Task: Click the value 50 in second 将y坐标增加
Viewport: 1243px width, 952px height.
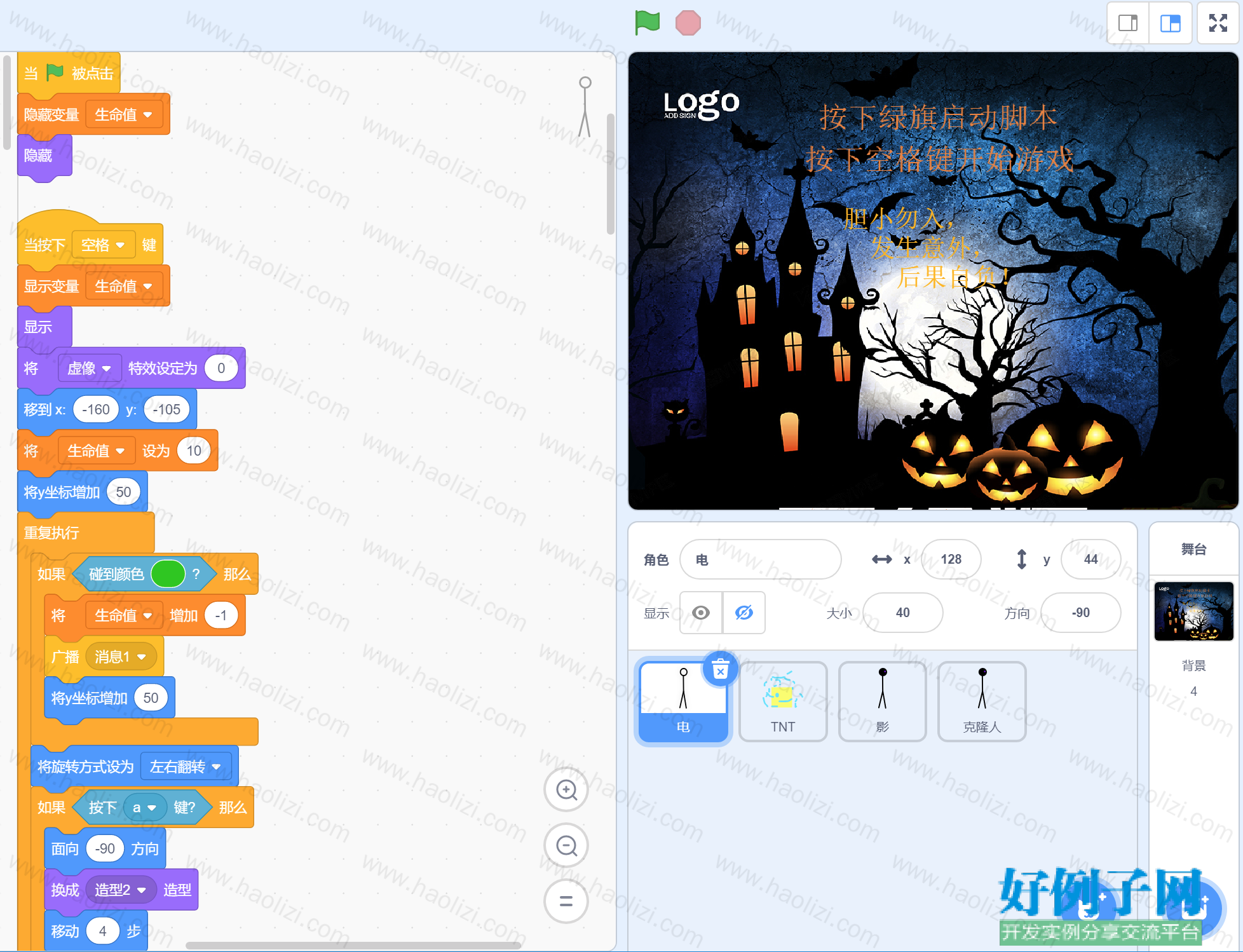Action: (x=151, y=698)
